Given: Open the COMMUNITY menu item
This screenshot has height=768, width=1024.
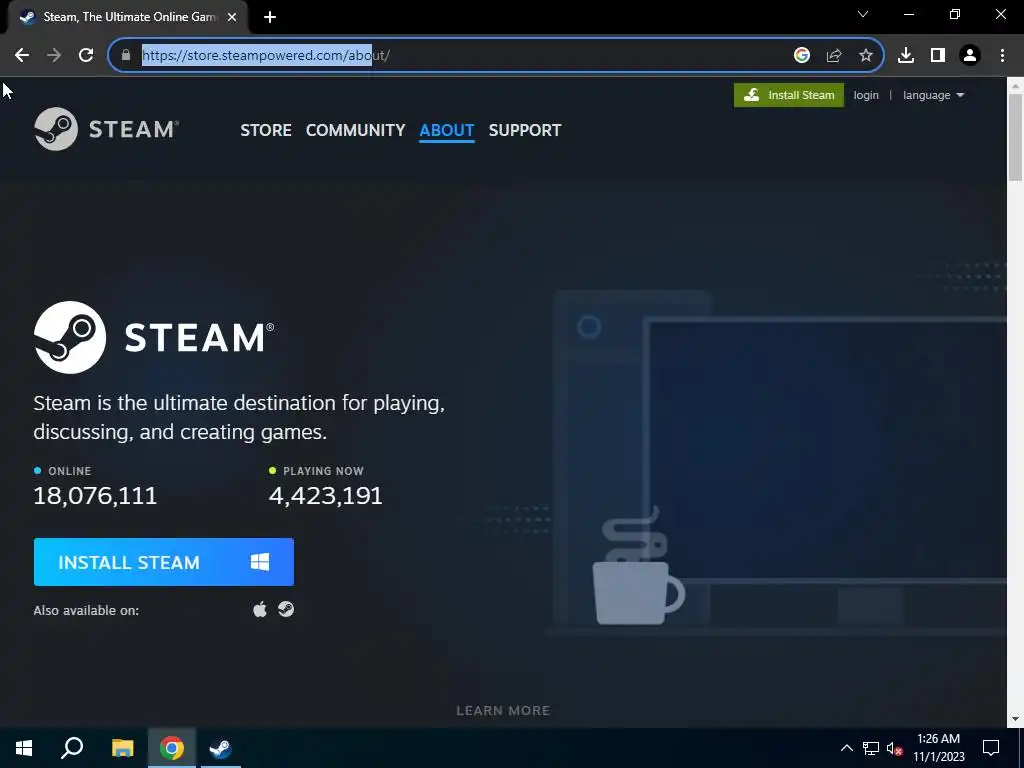Looking at the screenshot, I should (355, 130).
